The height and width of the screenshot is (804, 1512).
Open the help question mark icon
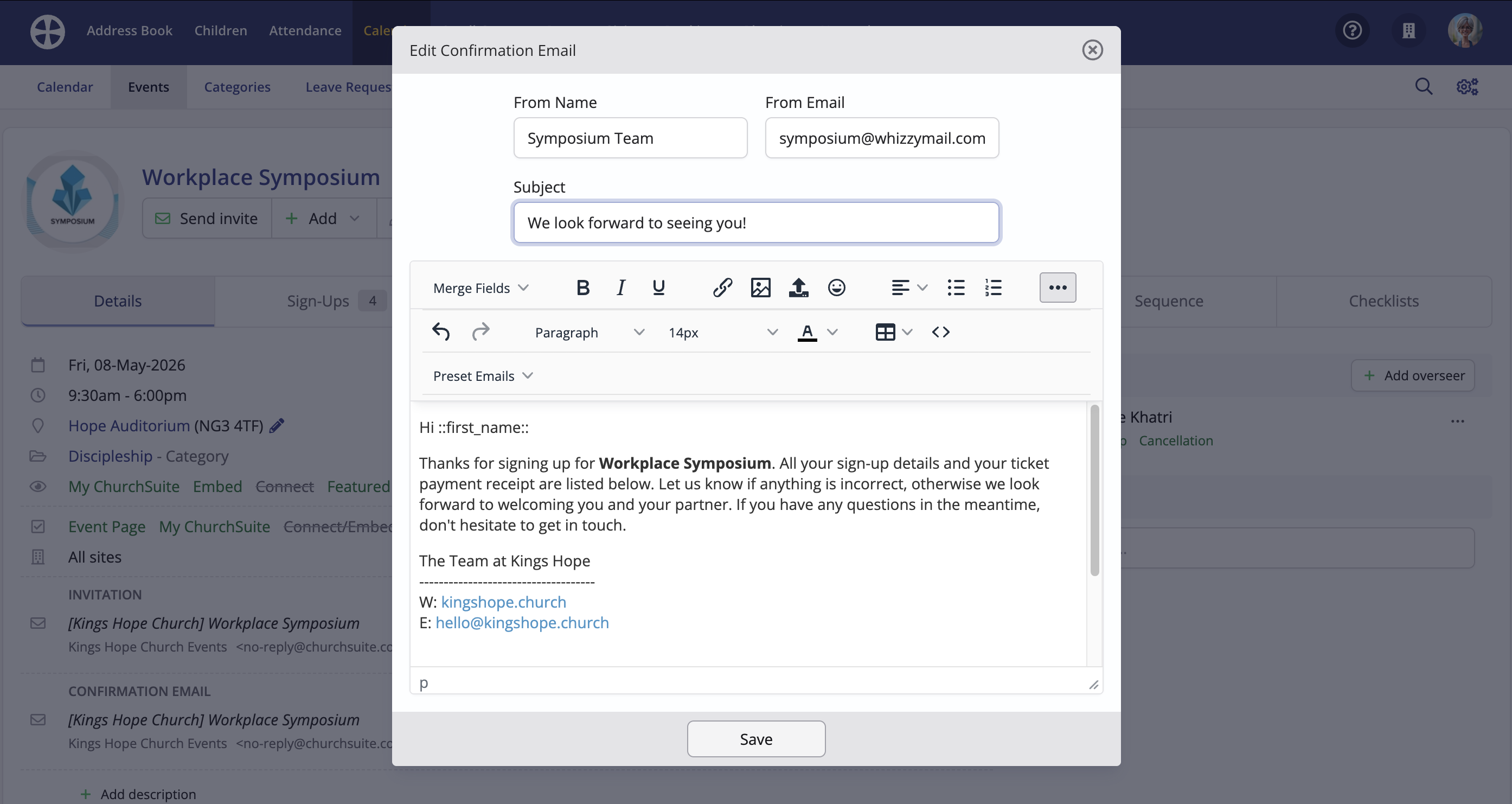pyautogui.click(x=1353, y=30)
